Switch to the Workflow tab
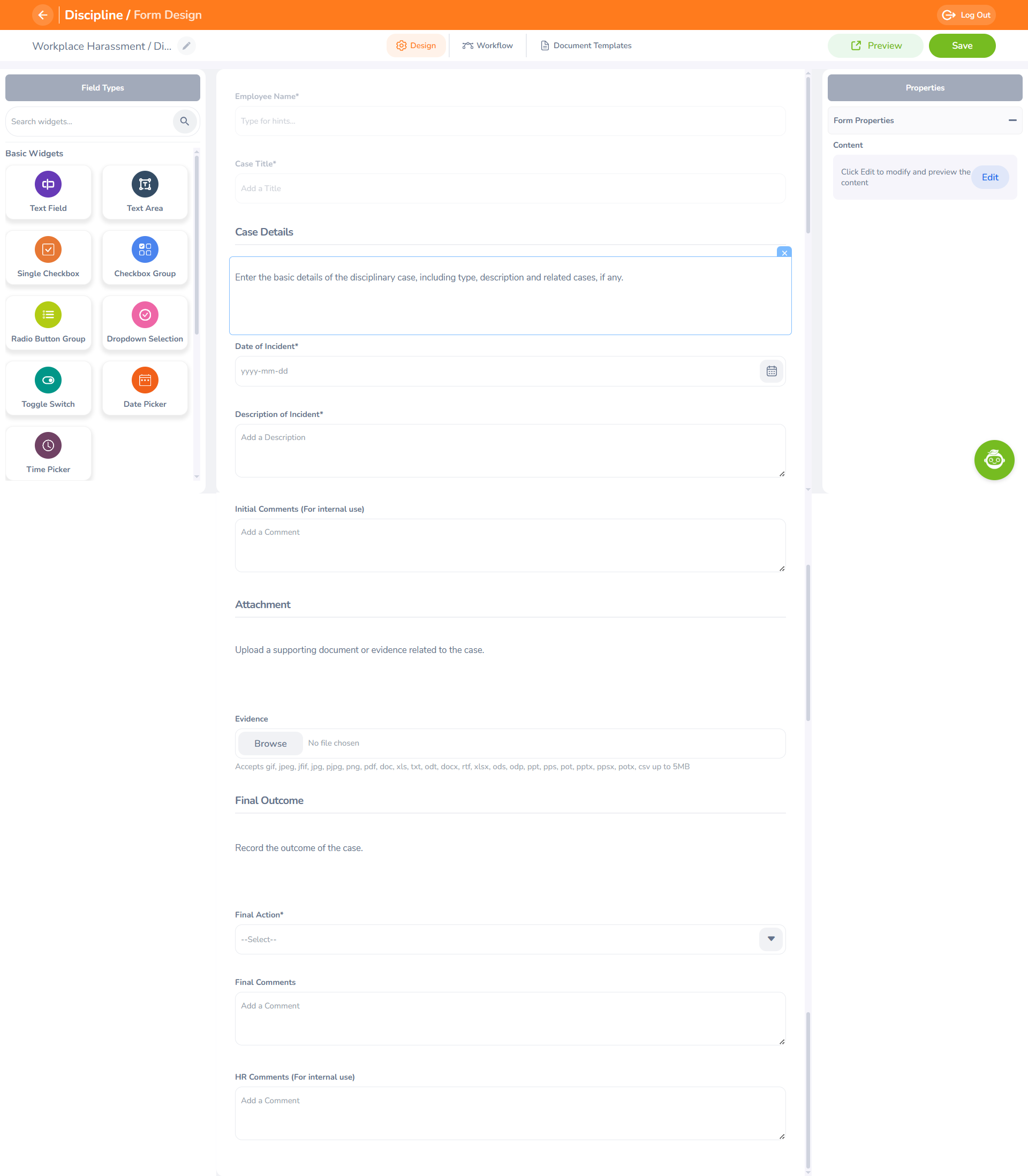1028x1176 pixels. [487, 46]
